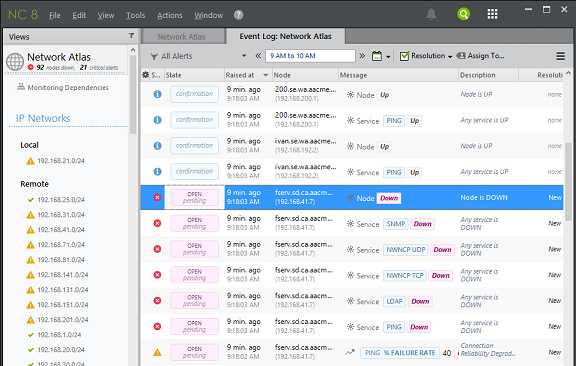
Task: Open the notifications bell icon
Action: (x=431, y=14)
